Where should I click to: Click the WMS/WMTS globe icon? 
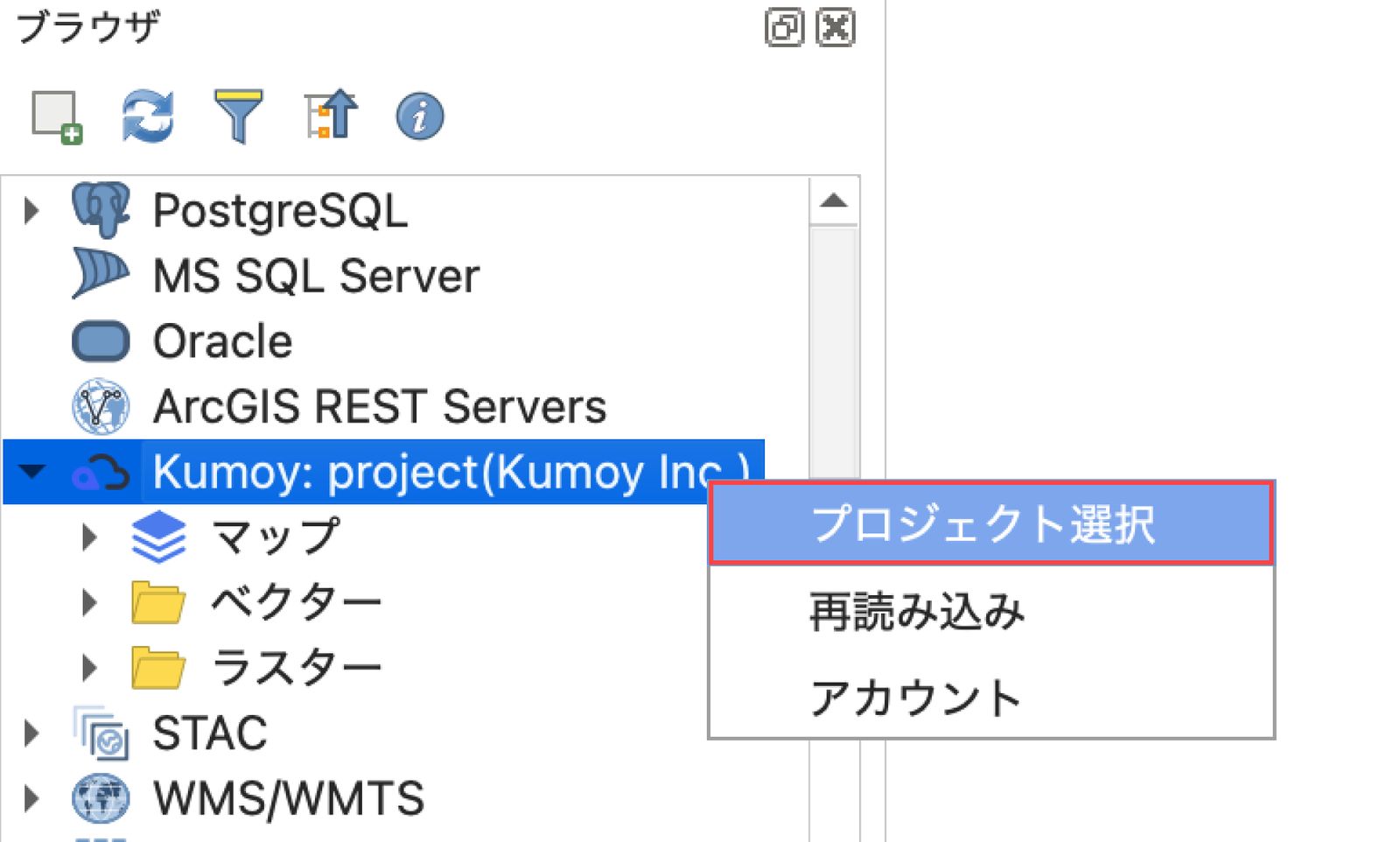coord(101,798)
